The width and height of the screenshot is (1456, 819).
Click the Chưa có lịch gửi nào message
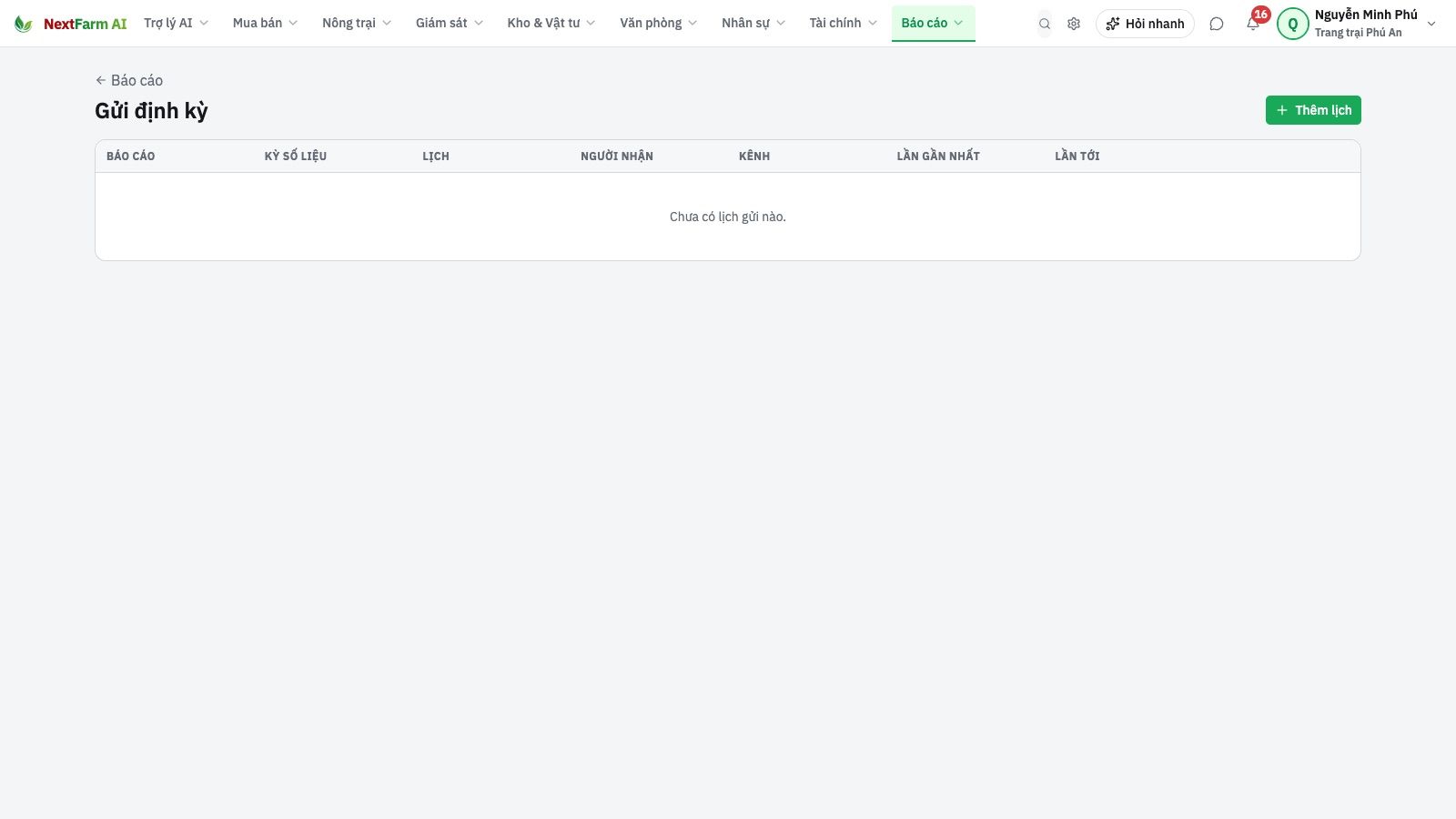coord(728,217)
